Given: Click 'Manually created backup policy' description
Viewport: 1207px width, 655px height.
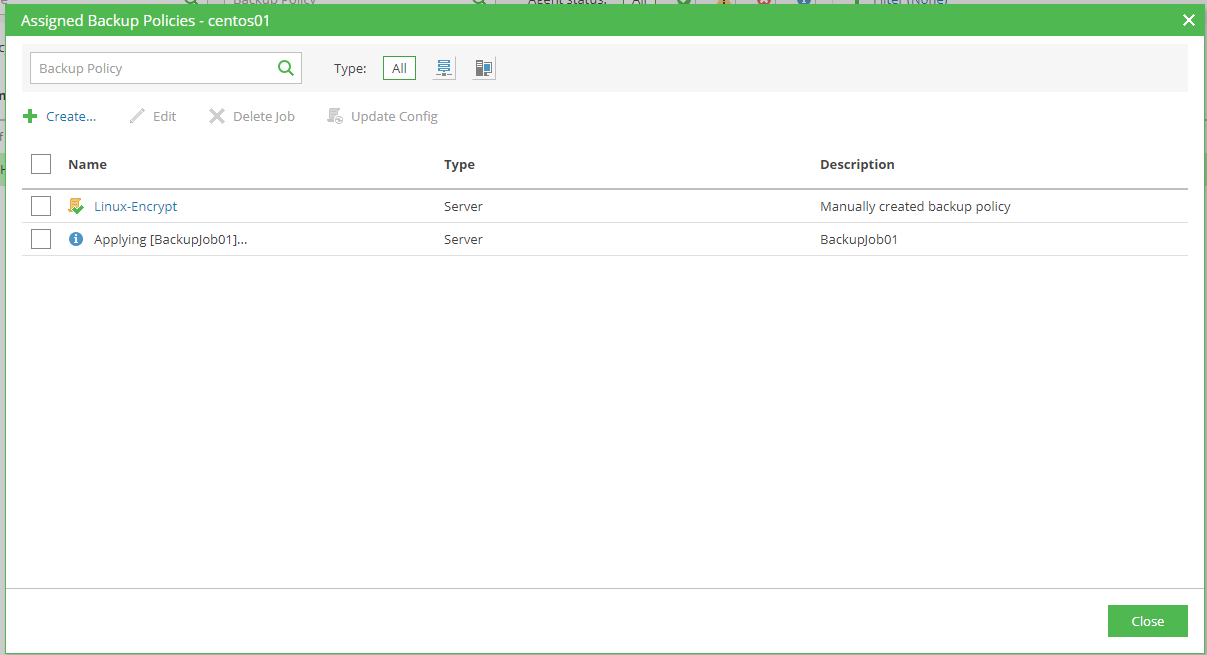Looking at the screenshot, I should tap(915, 206).
